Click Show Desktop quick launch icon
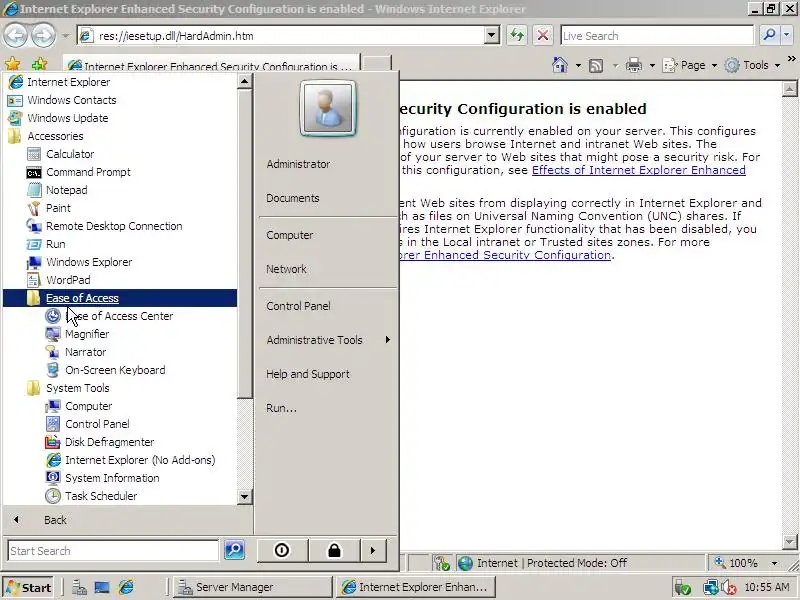Viewport: 800px width, 600px height. click(102, 587)
